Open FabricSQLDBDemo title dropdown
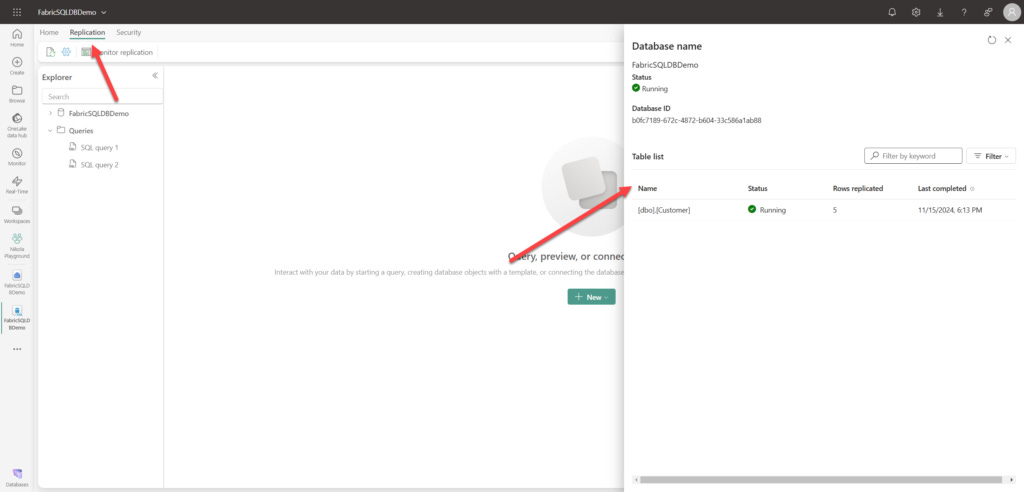Image resolution: width=1024 pixels, height=492 pixels. 104,12
